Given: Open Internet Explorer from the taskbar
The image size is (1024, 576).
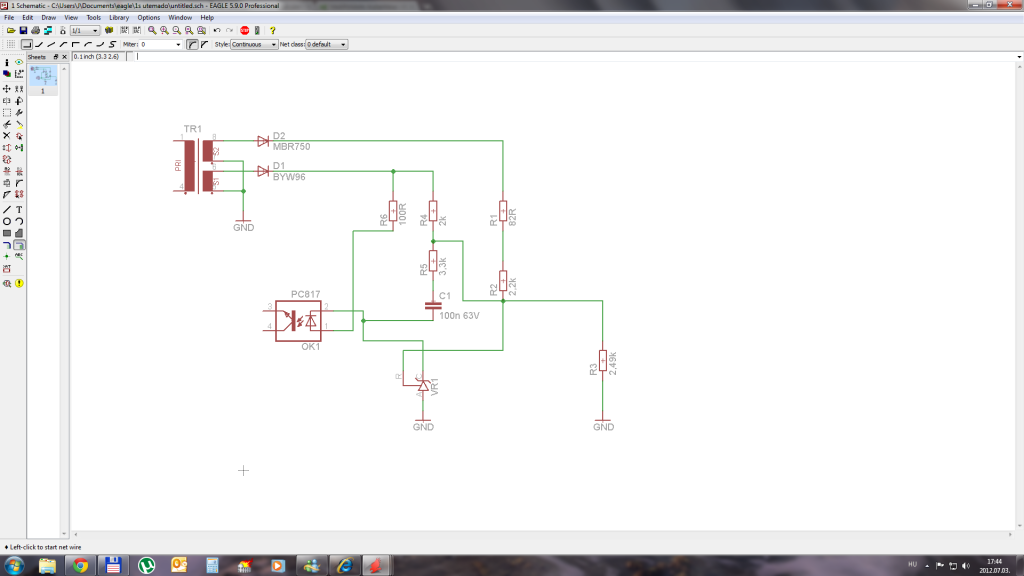Looking at the screenshot, I should (344, 566).
